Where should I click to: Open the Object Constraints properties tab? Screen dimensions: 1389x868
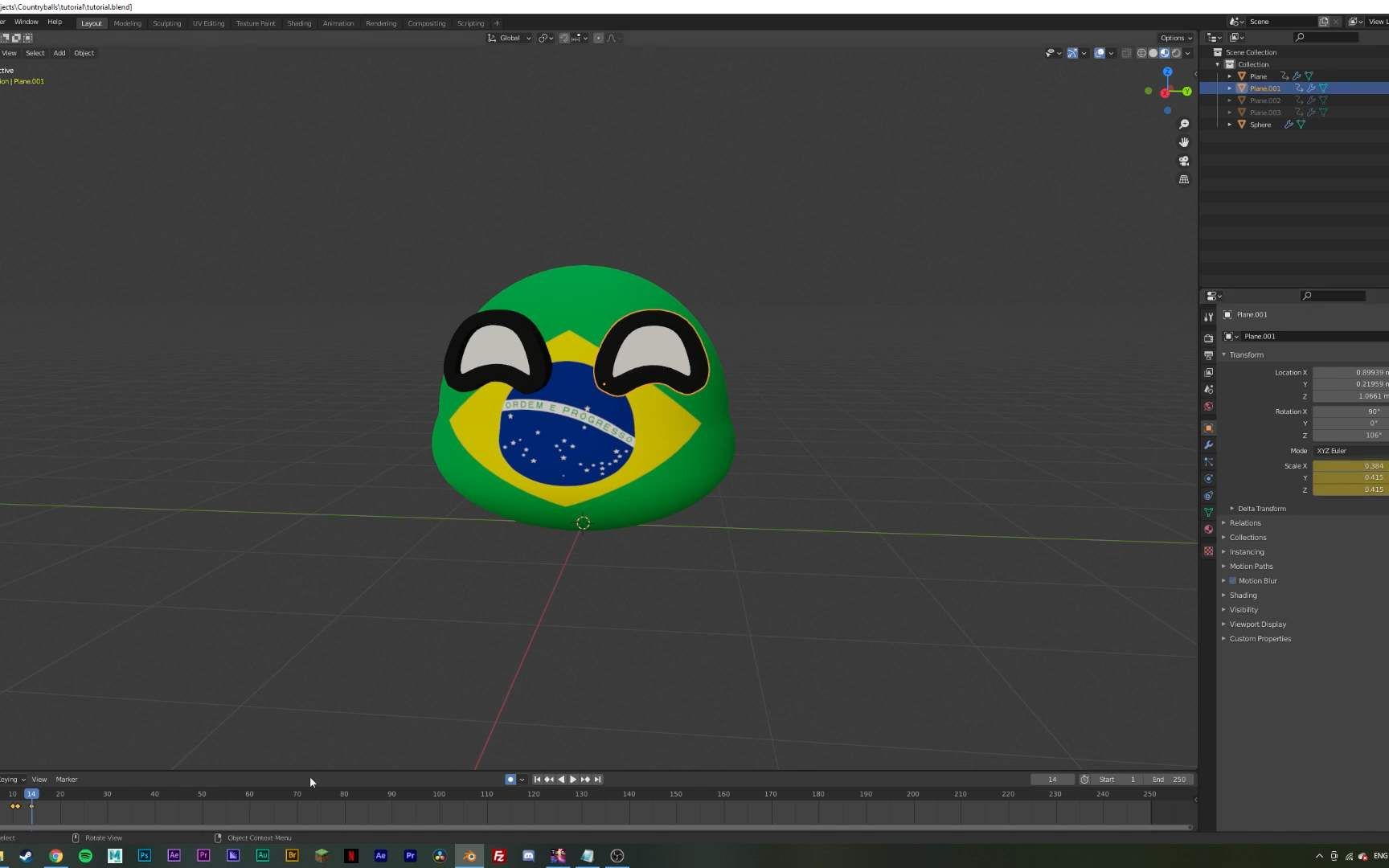(x=1208, y=495)
